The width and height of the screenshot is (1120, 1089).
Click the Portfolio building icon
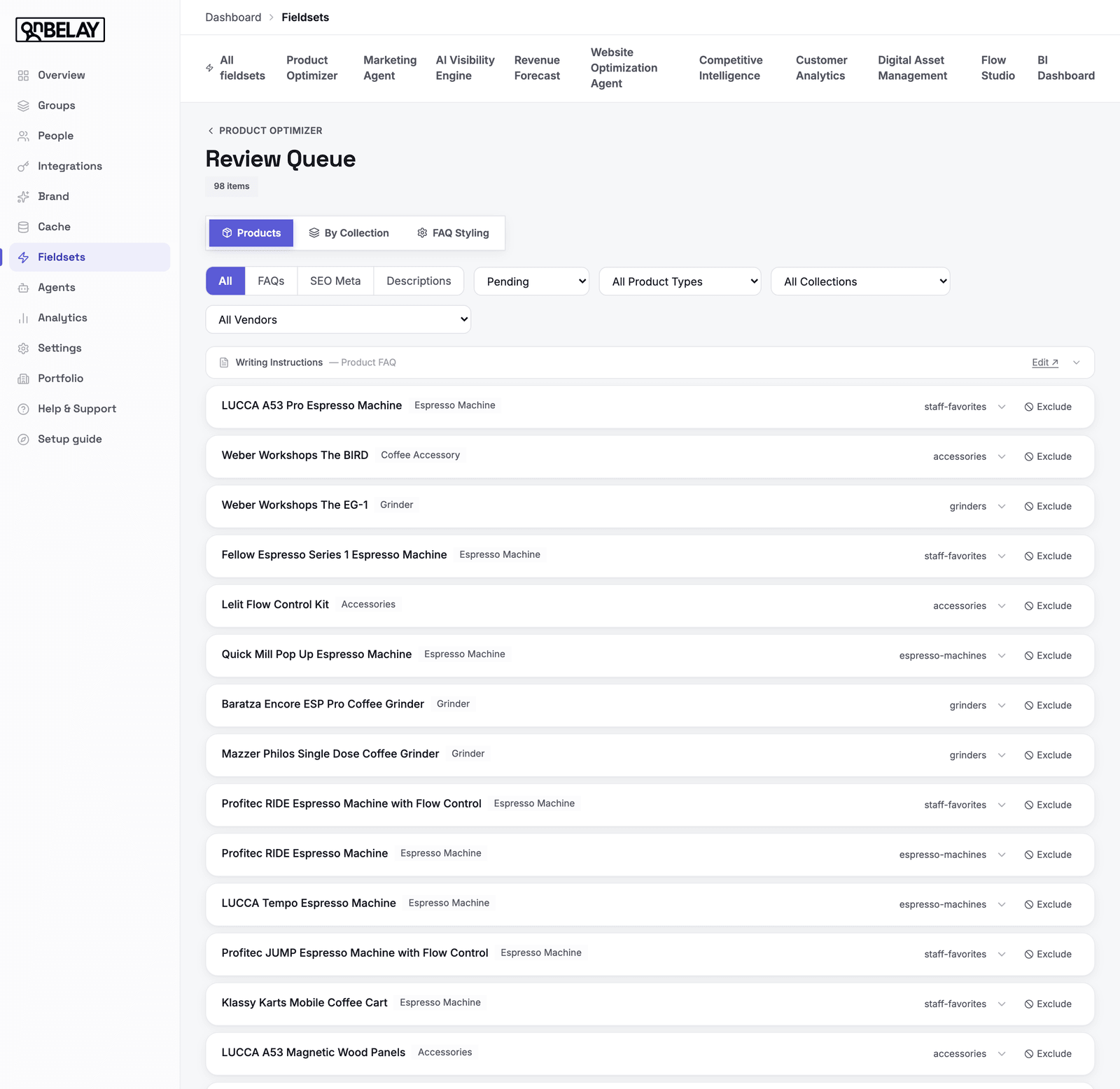point(23,379)
